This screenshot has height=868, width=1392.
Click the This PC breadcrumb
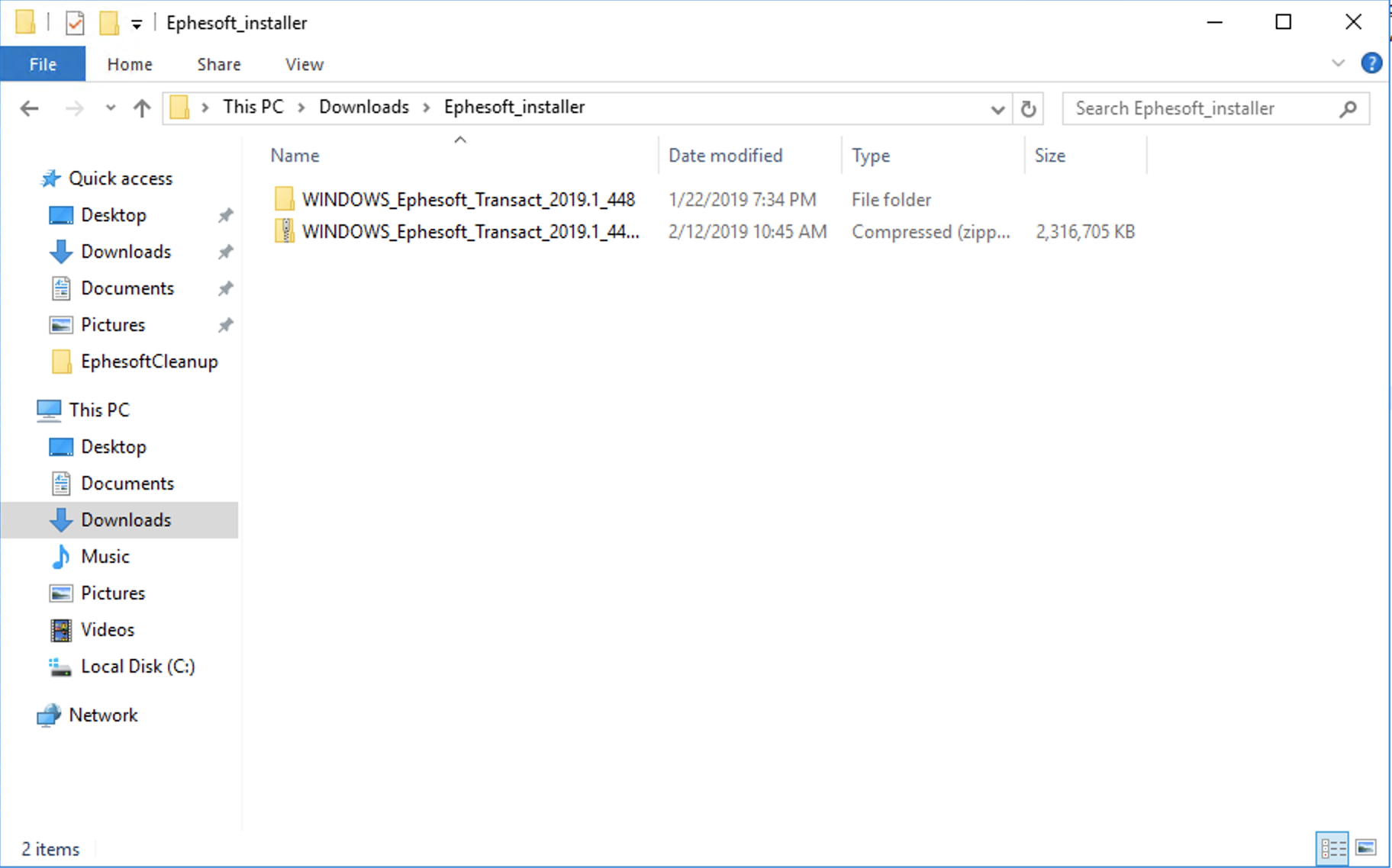(x=253, y=107)
